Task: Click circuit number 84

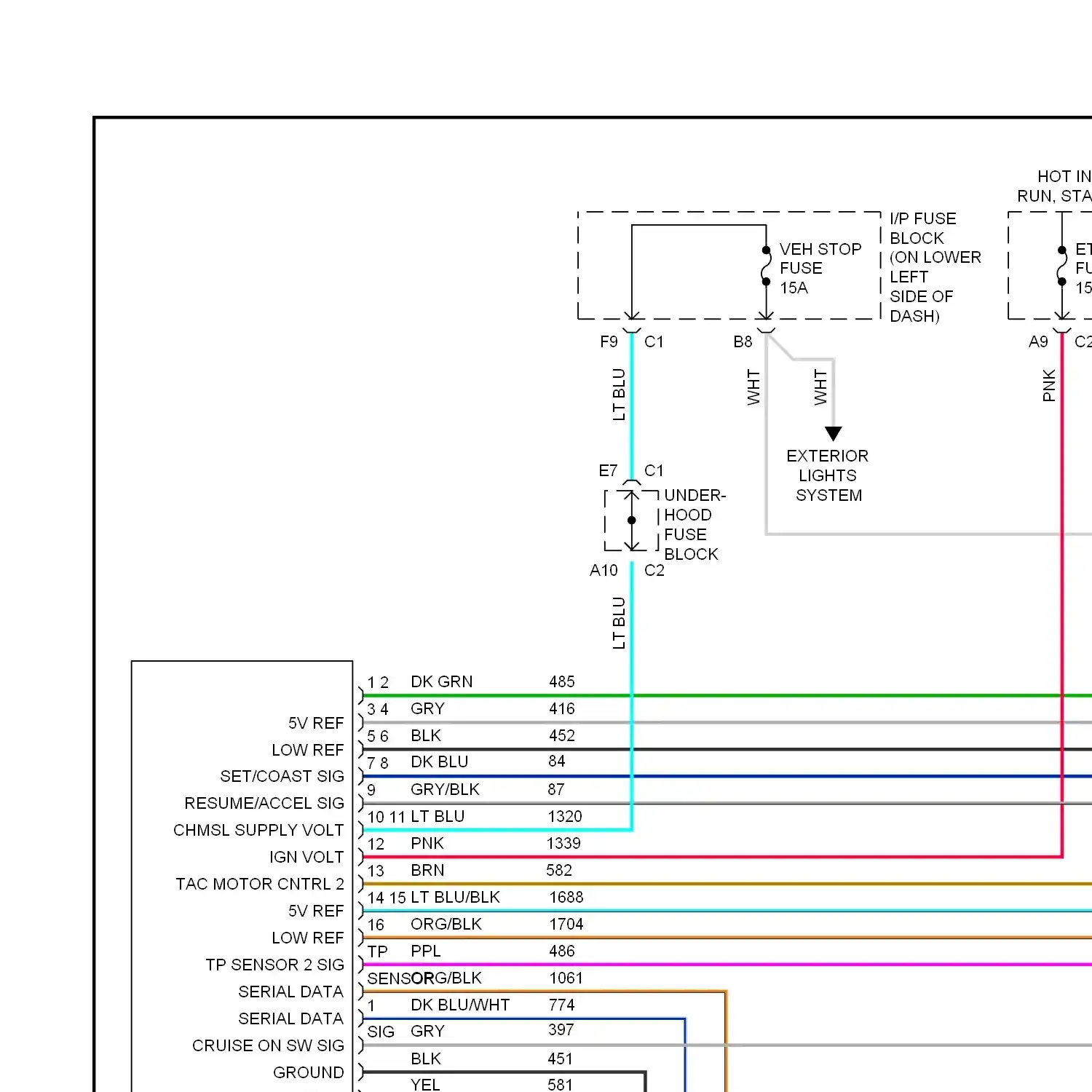Action: click(557, 761)
